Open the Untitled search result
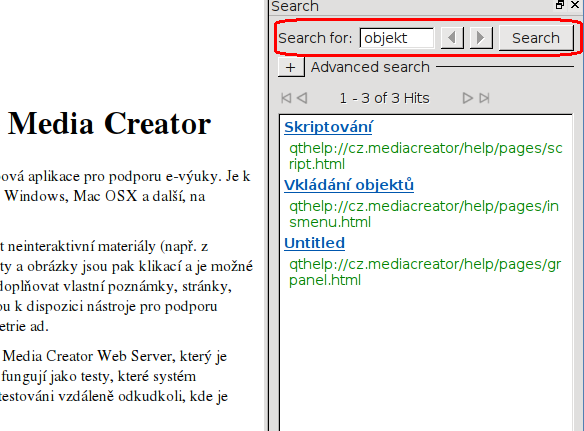The image size is (584, 431). click(x=314, y=243)
